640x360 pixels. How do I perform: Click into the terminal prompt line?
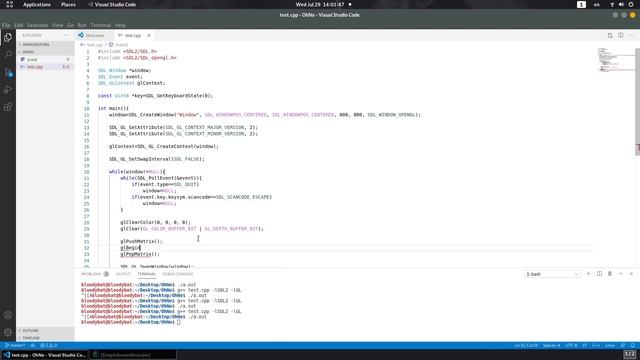(131, 322)
